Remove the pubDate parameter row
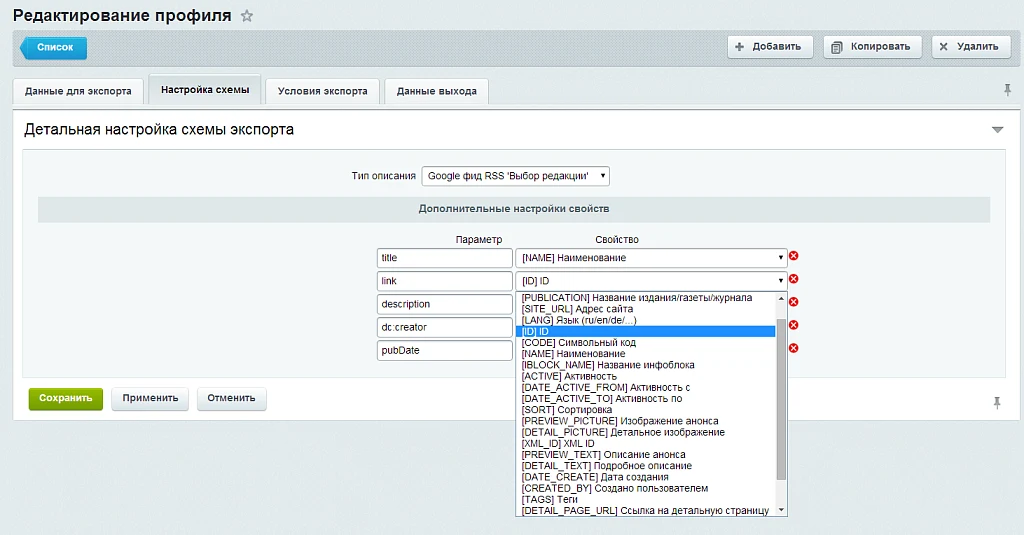Screen dimensions: 1024x535 point(793,348)
